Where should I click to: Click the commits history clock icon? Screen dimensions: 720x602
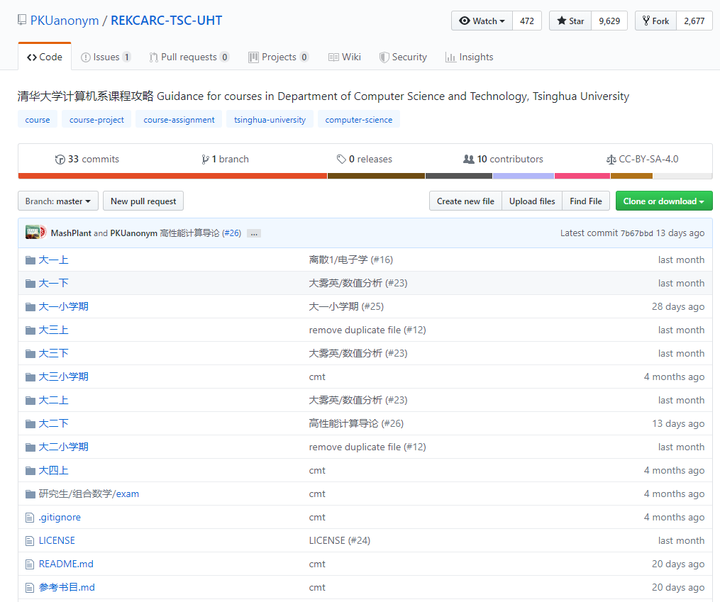pyautogui.click(x=60, y=159)
